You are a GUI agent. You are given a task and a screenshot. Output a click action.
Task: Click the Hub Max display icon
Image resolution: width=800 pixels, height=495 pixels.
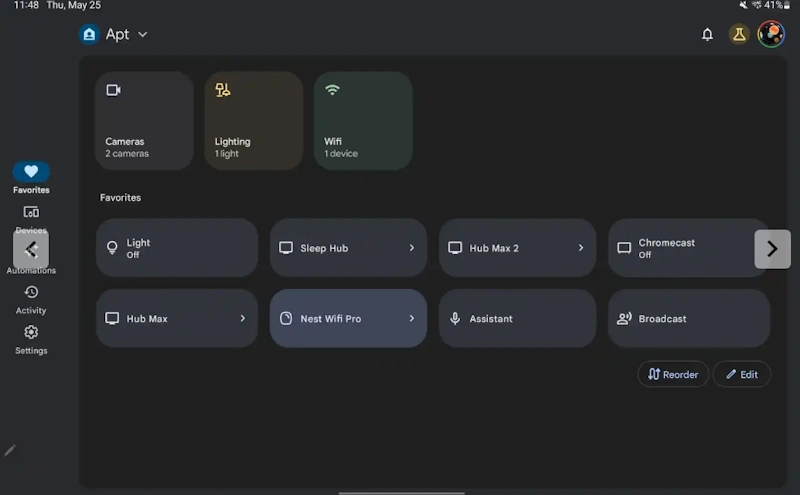[112, 318]
